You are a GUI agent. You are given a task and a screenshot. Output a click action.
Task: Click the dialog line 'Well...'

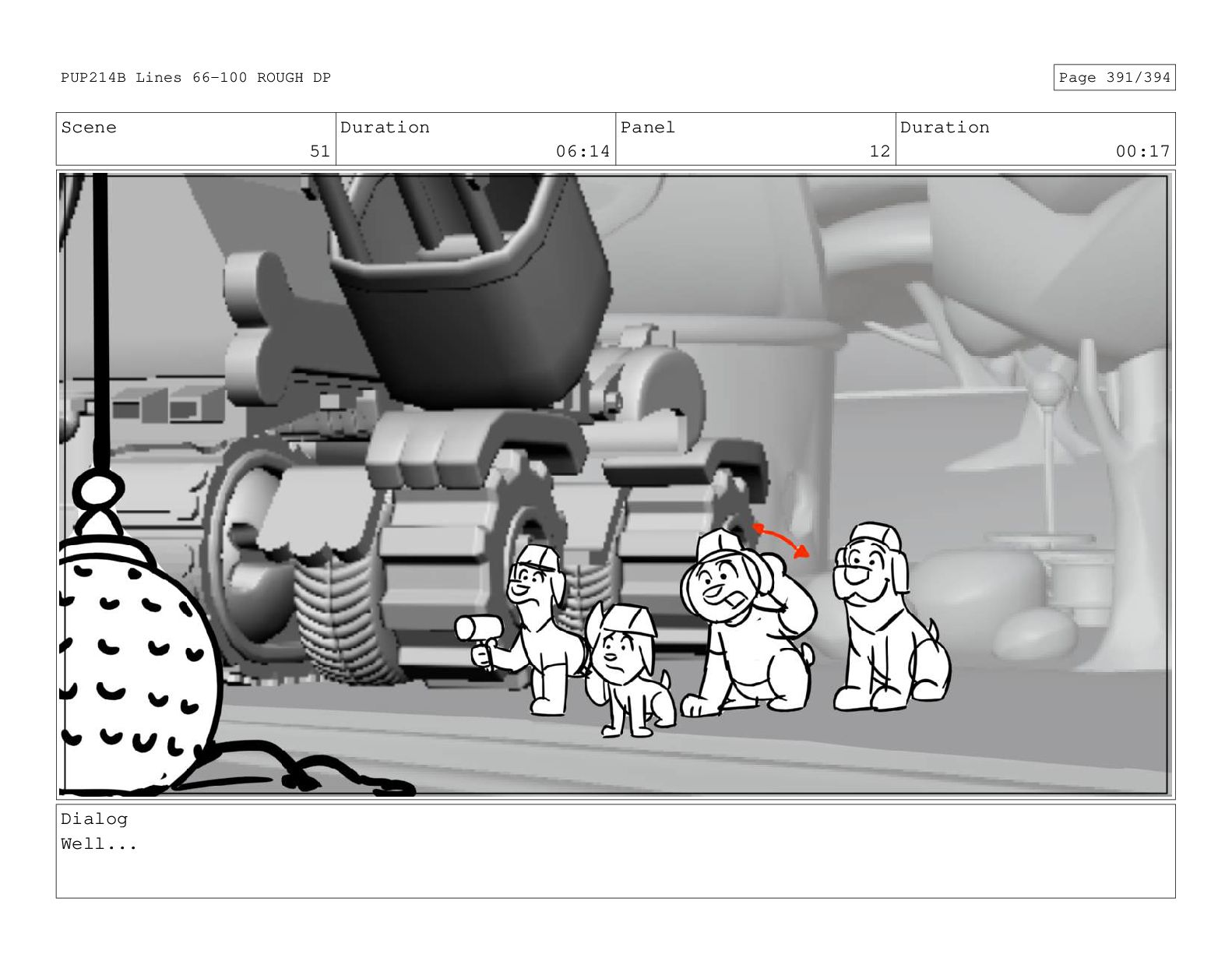click(99, 844)
